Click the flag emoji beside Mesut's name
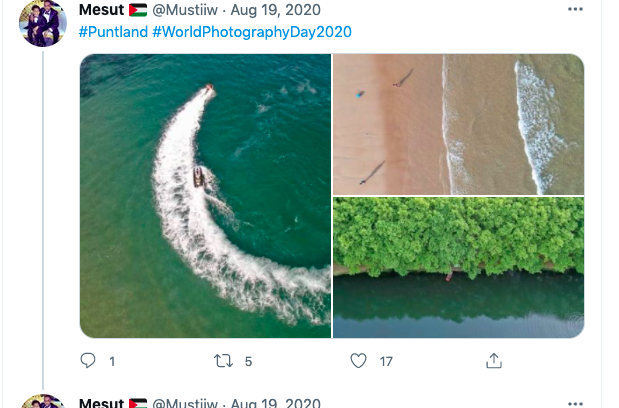 tap(137, 10)
